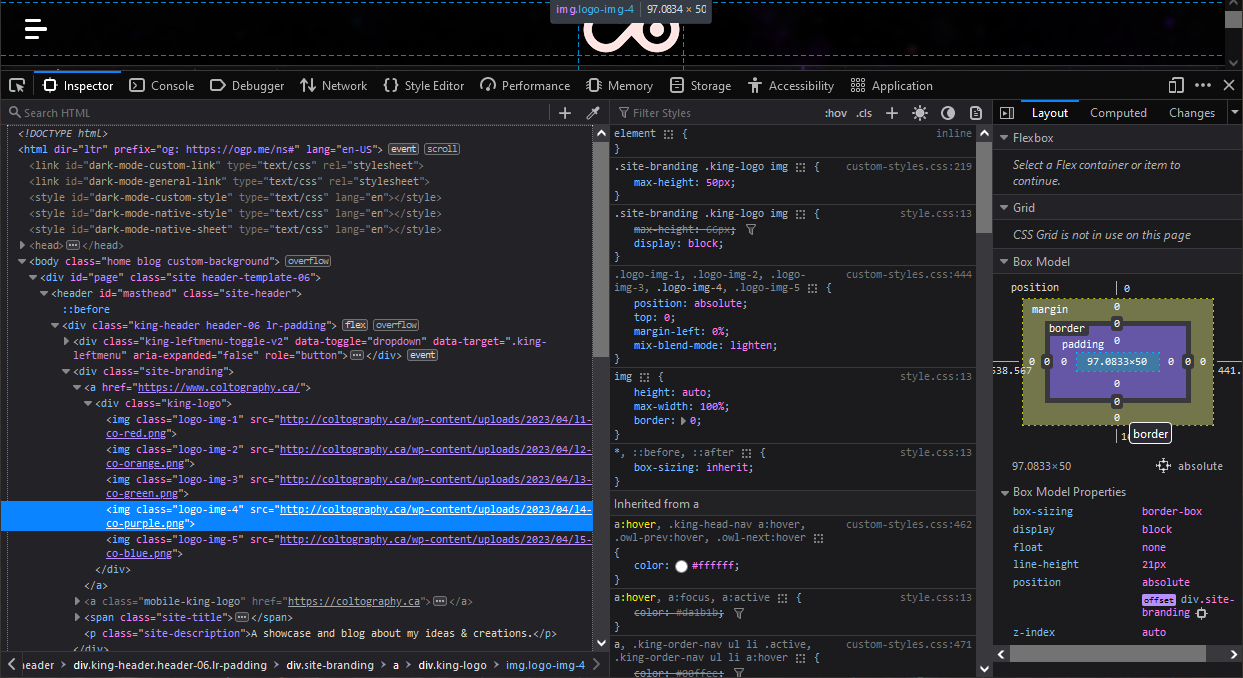Click the position edit crosshair icon beside absolute

coord(1163,466)
